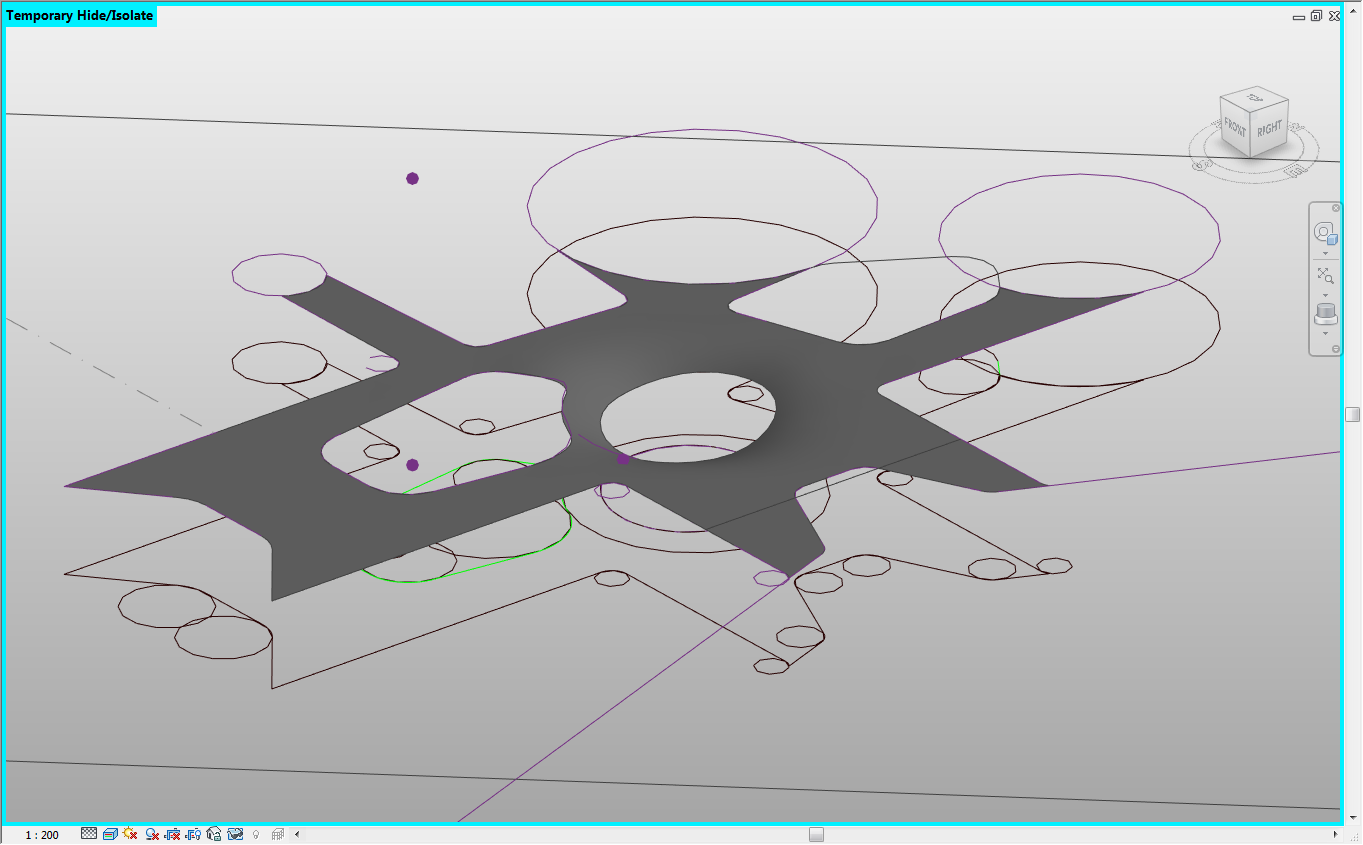Select the purple point at the oval opening
Image resolution: width=1363 pixels, height=845 pixels.
point(623,458)
